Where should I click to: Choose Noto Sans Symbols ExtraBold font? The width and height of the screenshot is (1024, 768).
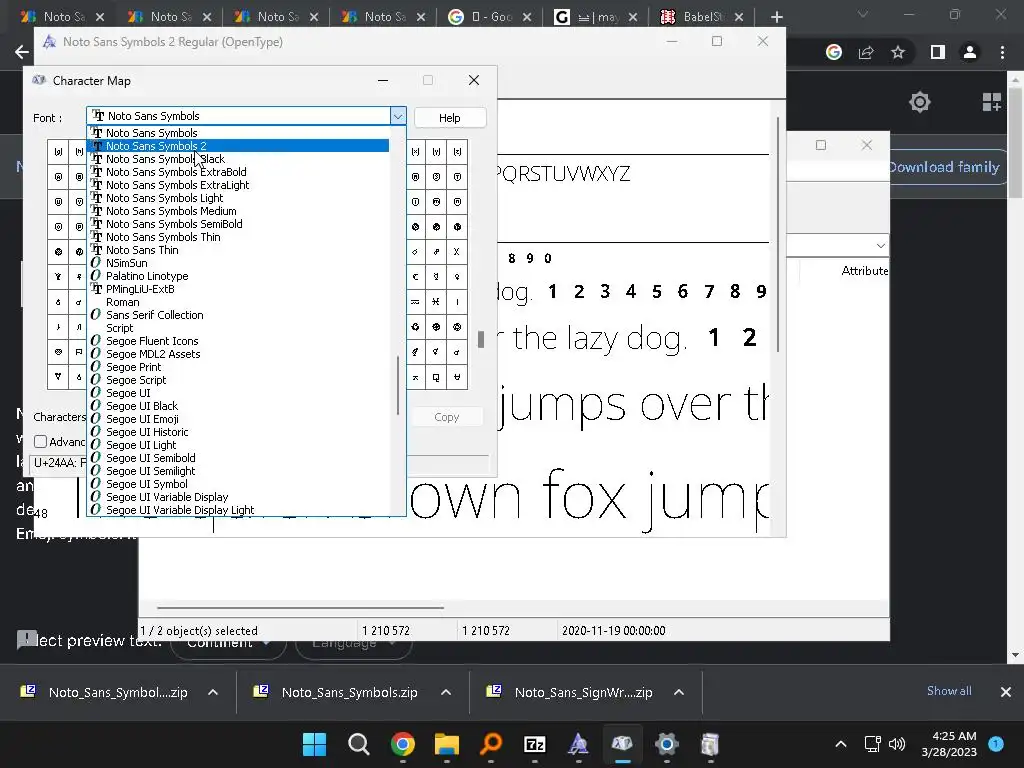(238, 172)
